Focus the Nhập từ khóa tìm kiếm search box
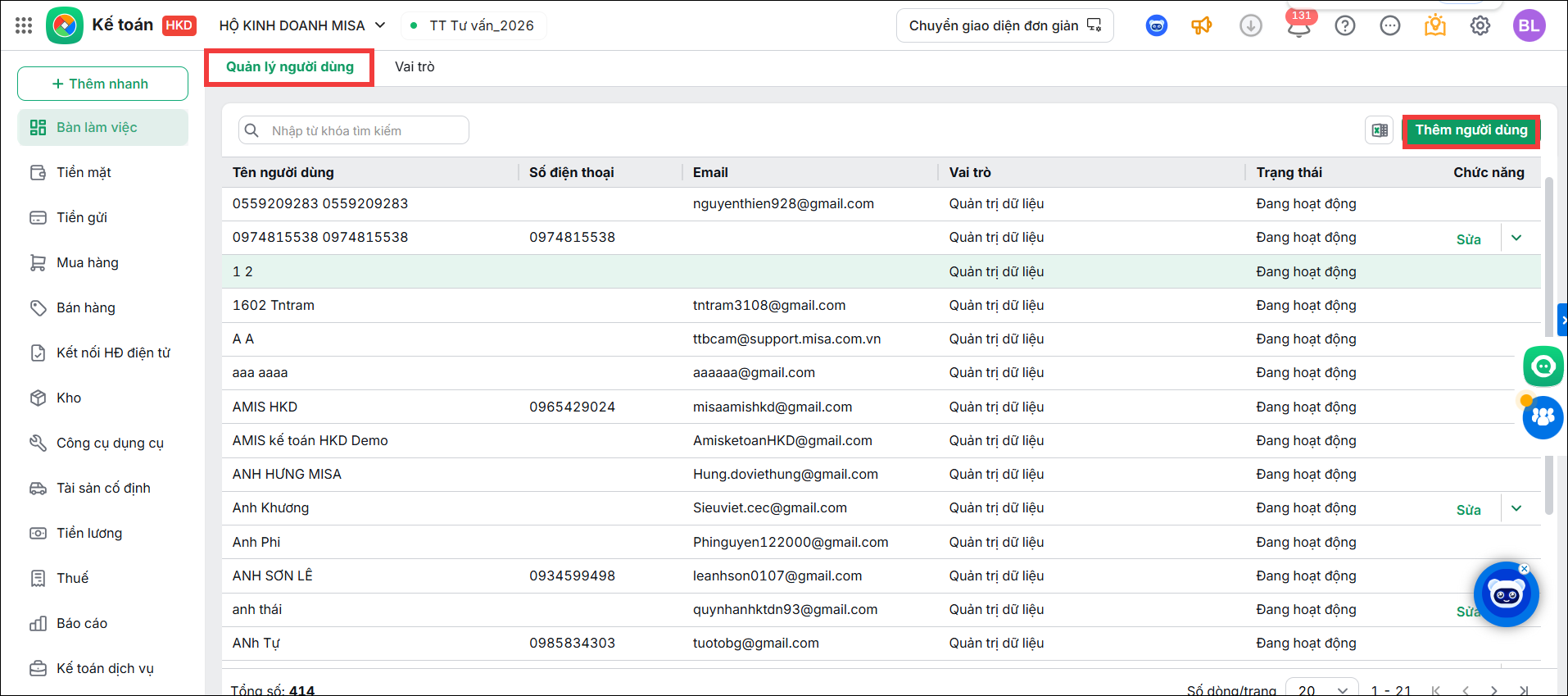Screen dimensions: 1568x696 (354, 130)
